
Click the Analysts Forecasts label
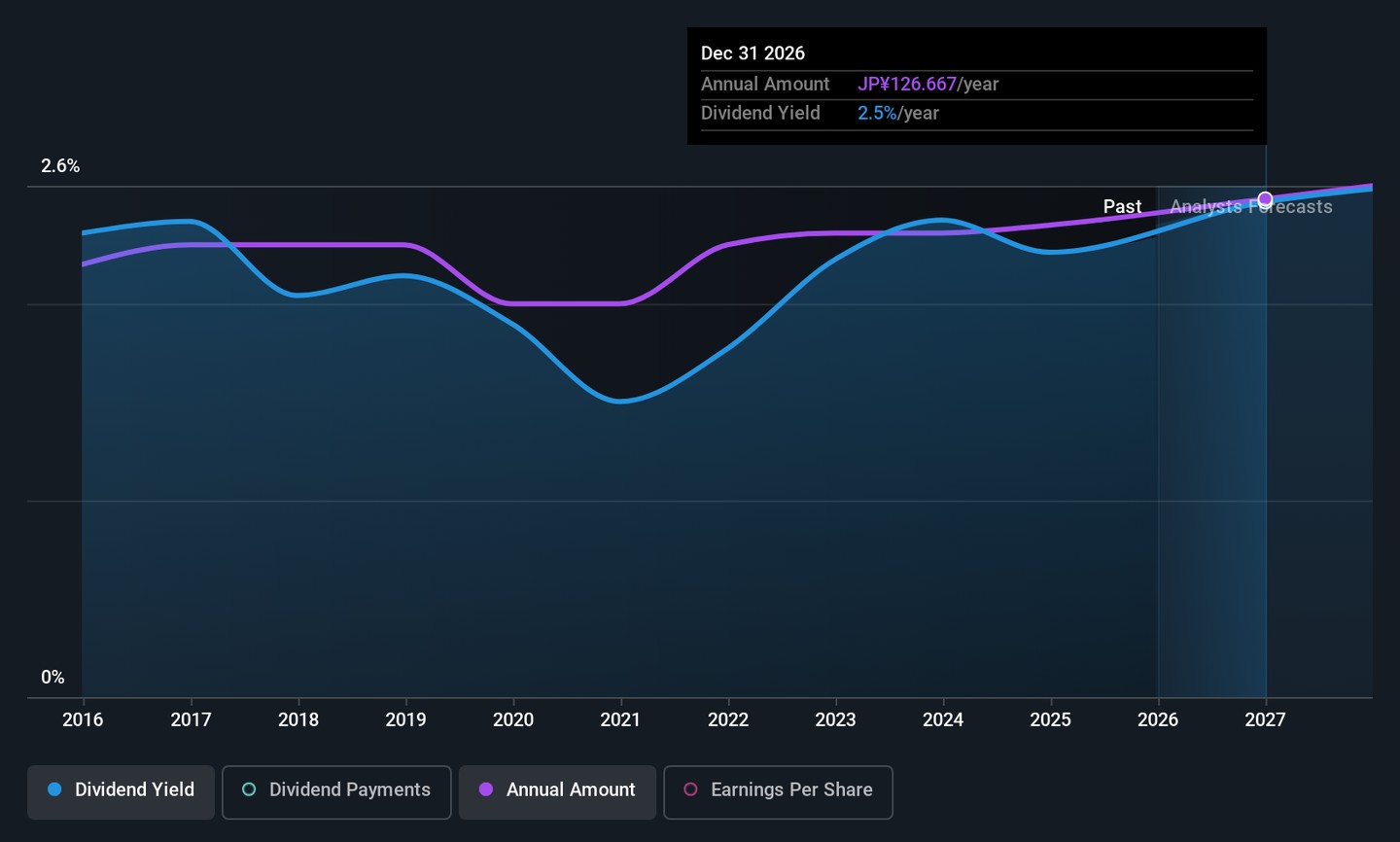1251,207
